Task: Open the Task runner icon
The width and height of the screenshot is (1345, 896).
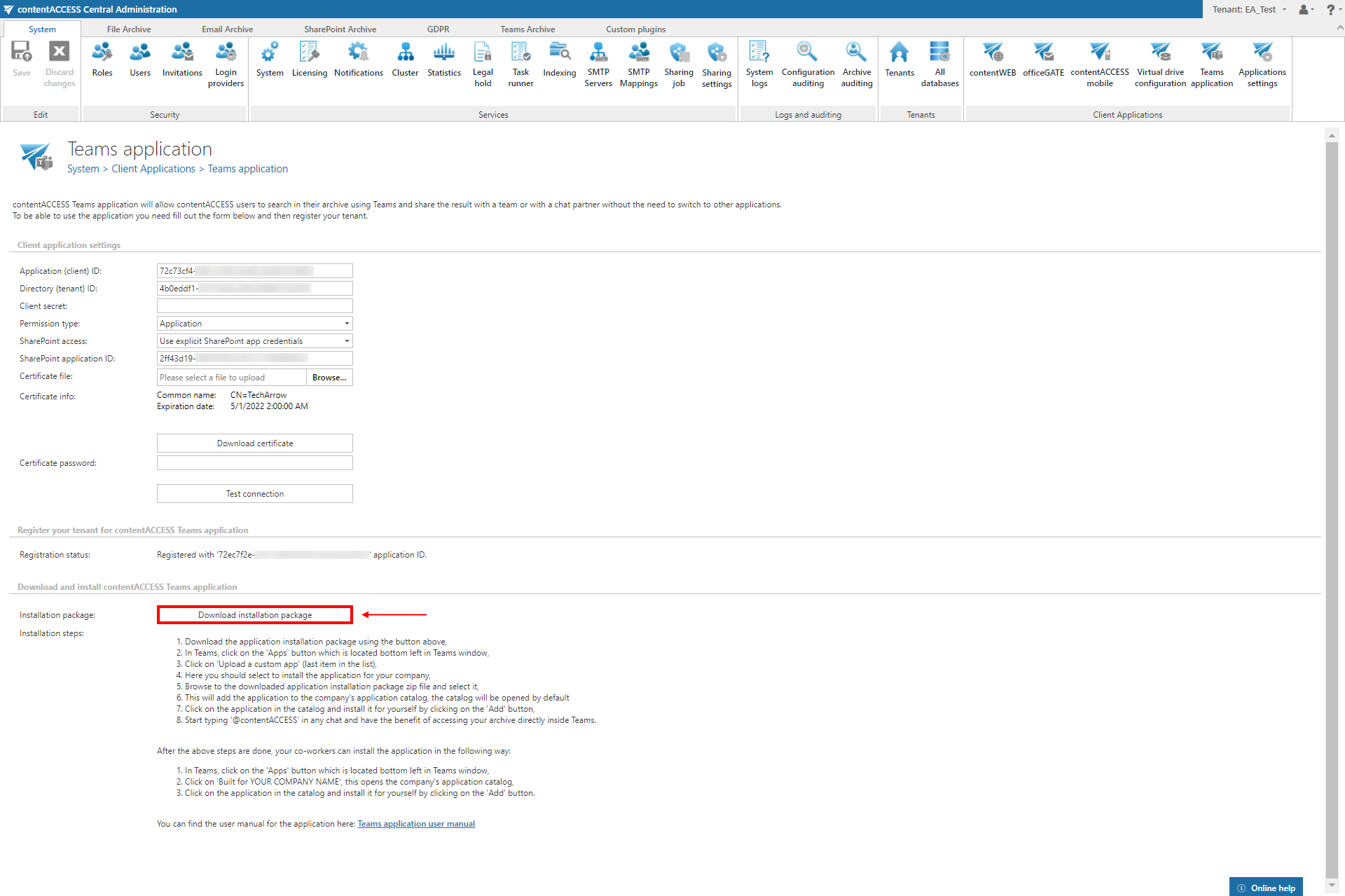Action: pos(520,64)
